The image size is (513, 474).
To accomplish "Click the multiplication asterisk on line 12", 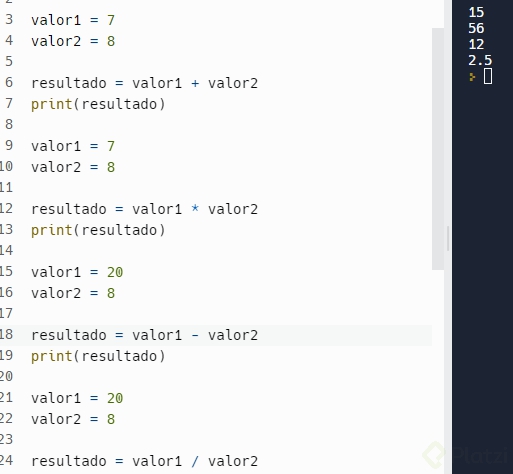I will [195, 208].
